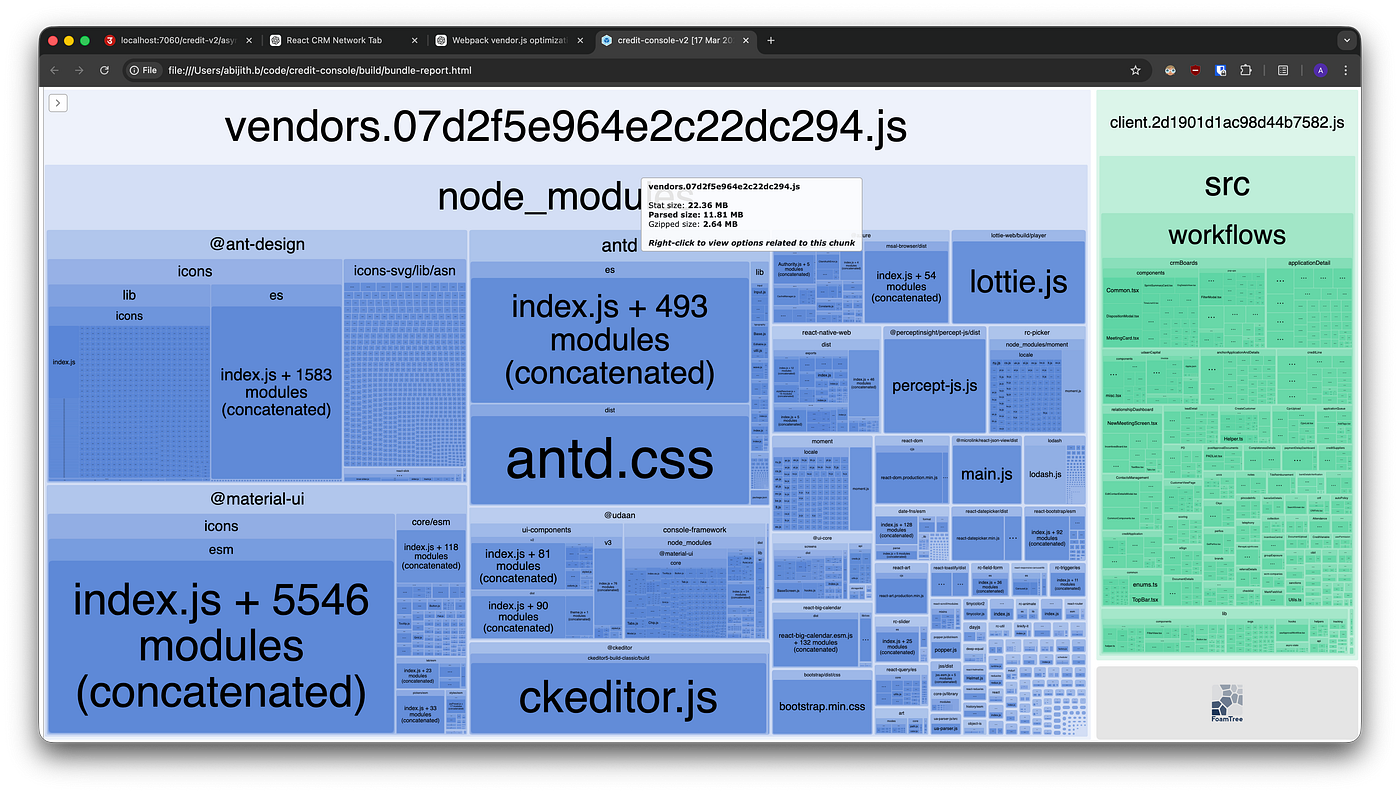This screenshot has width=1400, height=794.
Task: Select index.js + 5546 modules block
Action: pos(221,646)
